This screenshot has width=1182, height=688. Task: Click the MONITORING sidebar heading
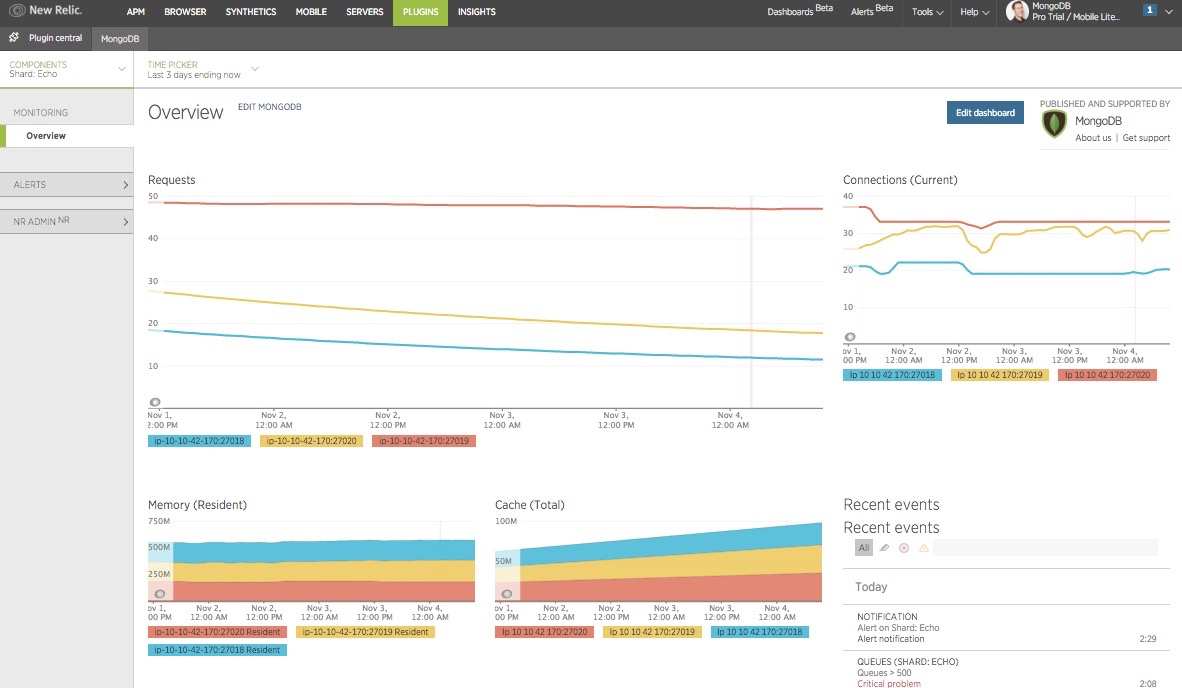[41, 113]
